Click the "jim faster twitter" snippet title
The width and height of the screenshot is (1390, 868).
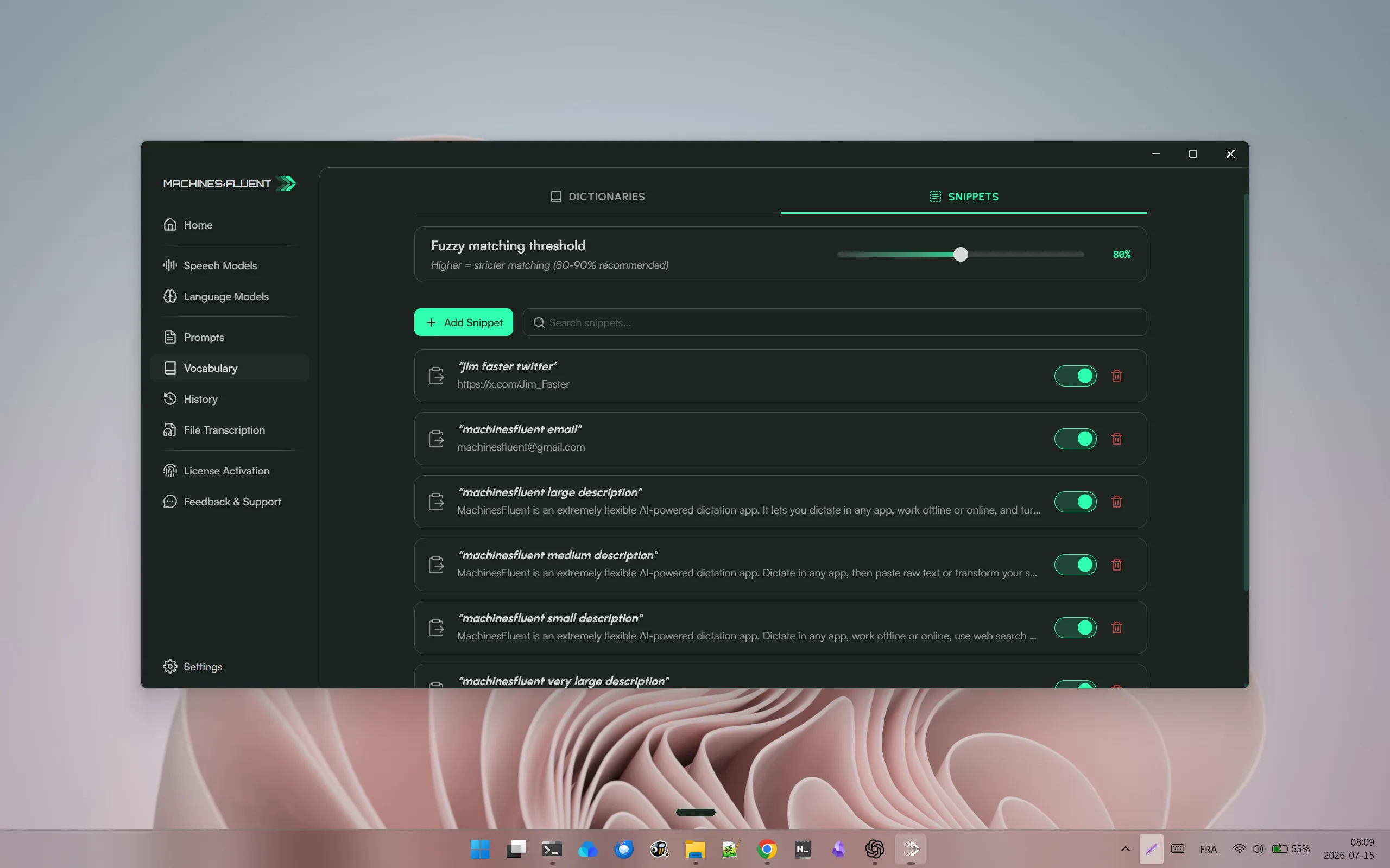tap(508, 366)
